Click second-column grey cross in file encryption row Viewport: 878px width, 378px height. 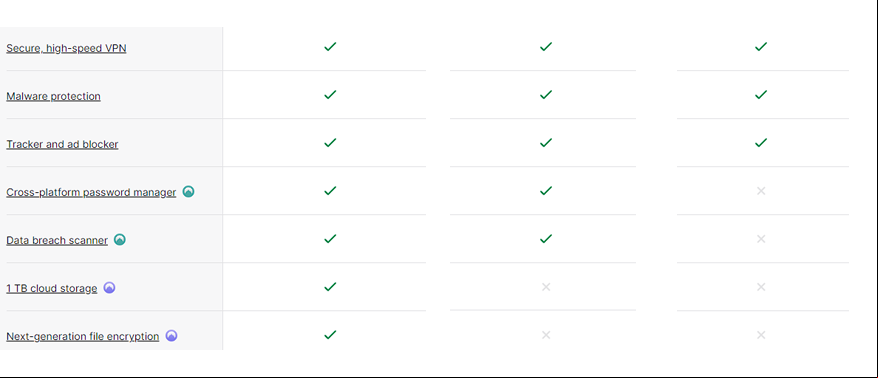[546, 335]
